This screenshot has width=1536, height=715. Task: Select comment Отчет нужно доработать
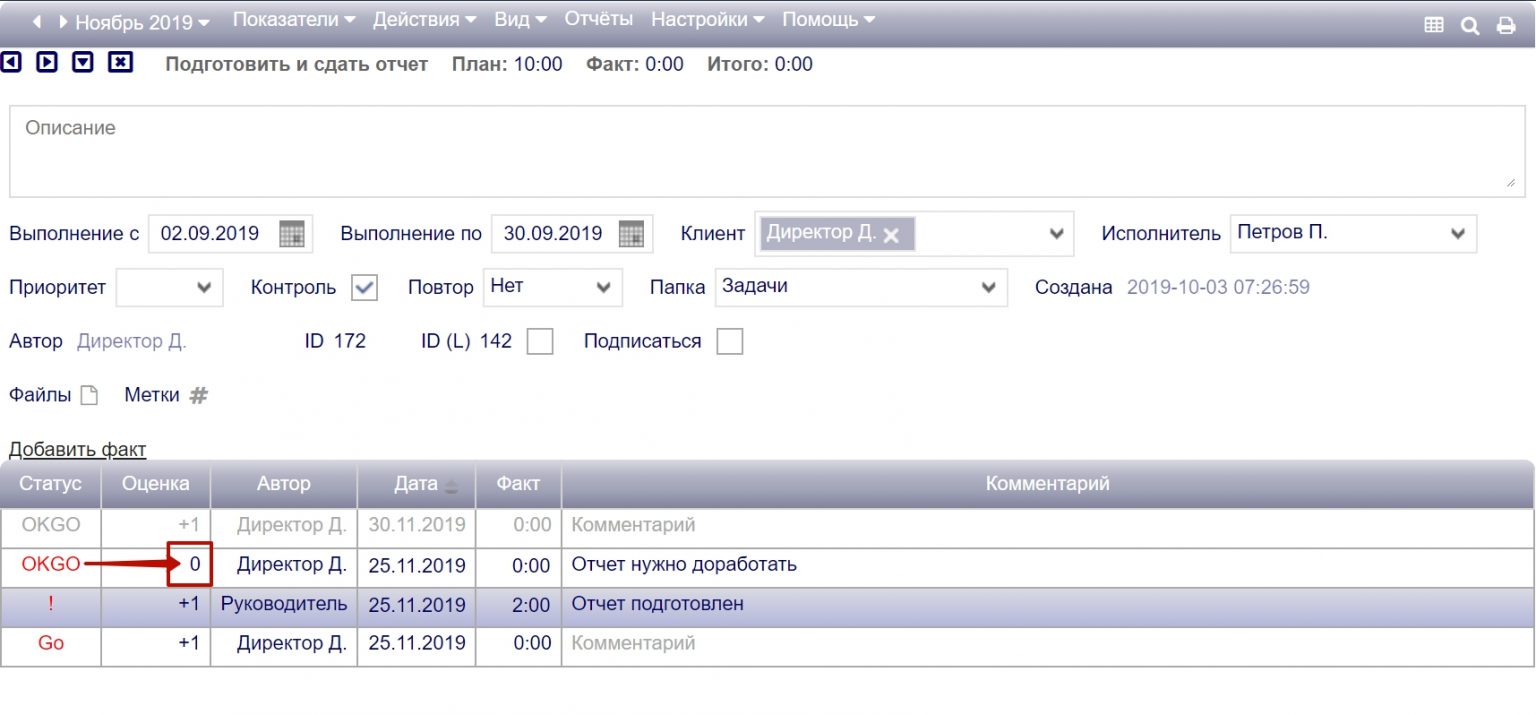pos(684,565)
